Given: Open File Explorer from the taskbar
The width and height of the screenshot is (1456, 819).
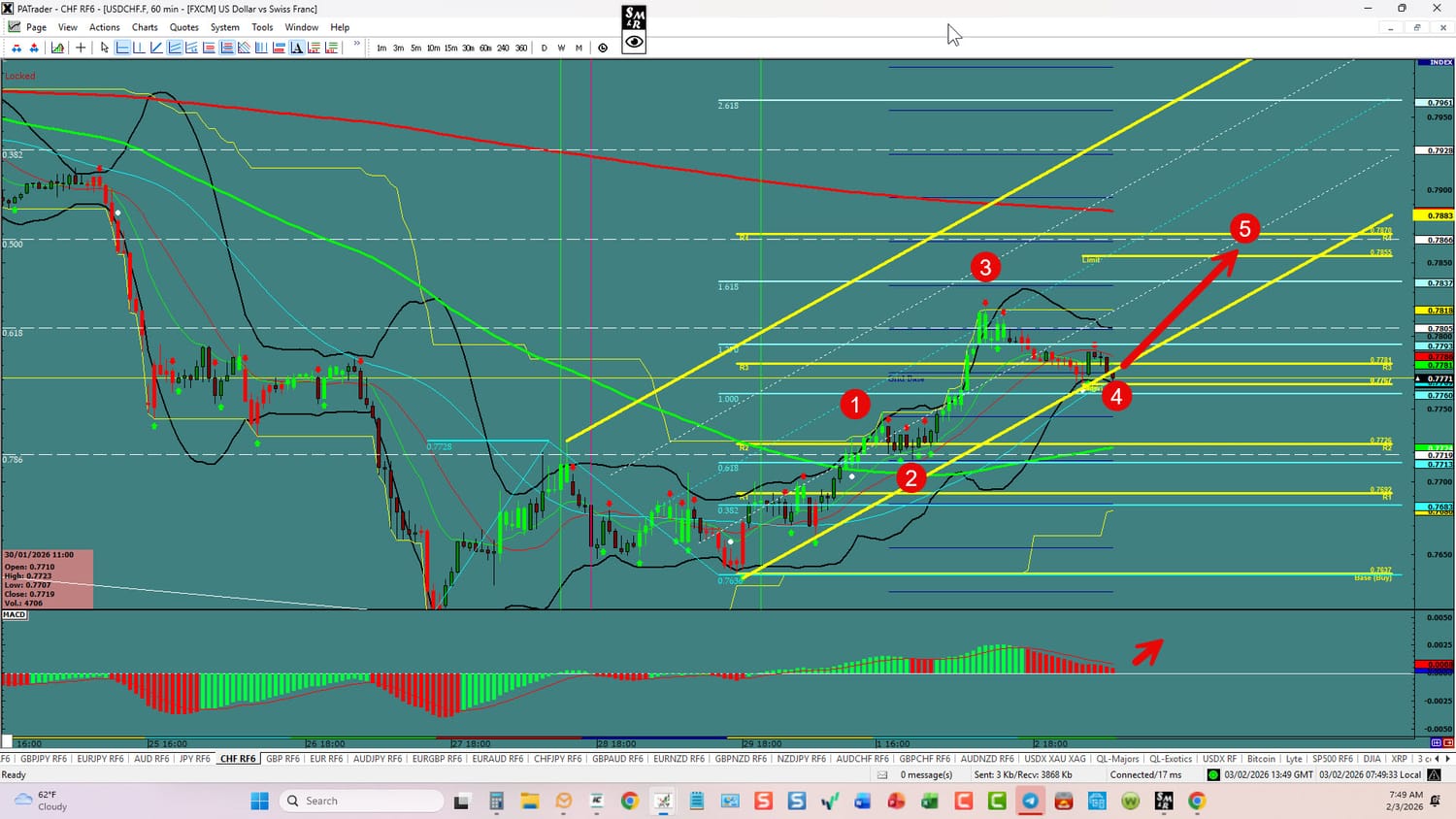Looking at the screenshot, I should [529, 801].
